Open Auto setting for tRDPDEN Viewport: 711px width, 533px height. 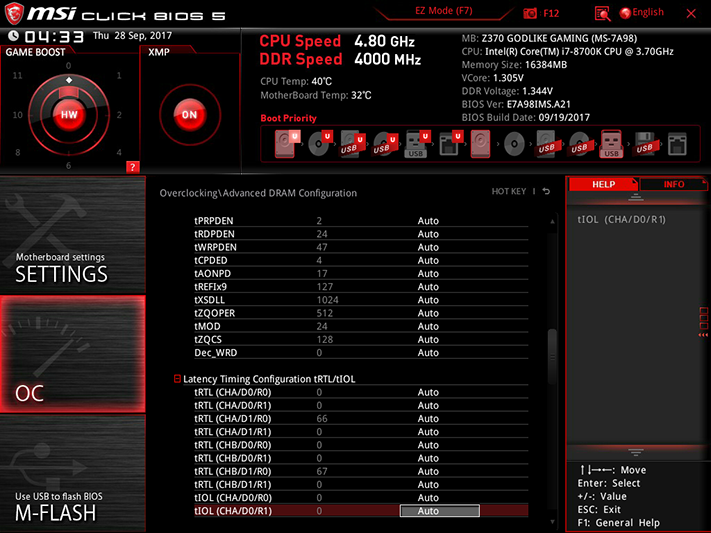coord(428,234)
